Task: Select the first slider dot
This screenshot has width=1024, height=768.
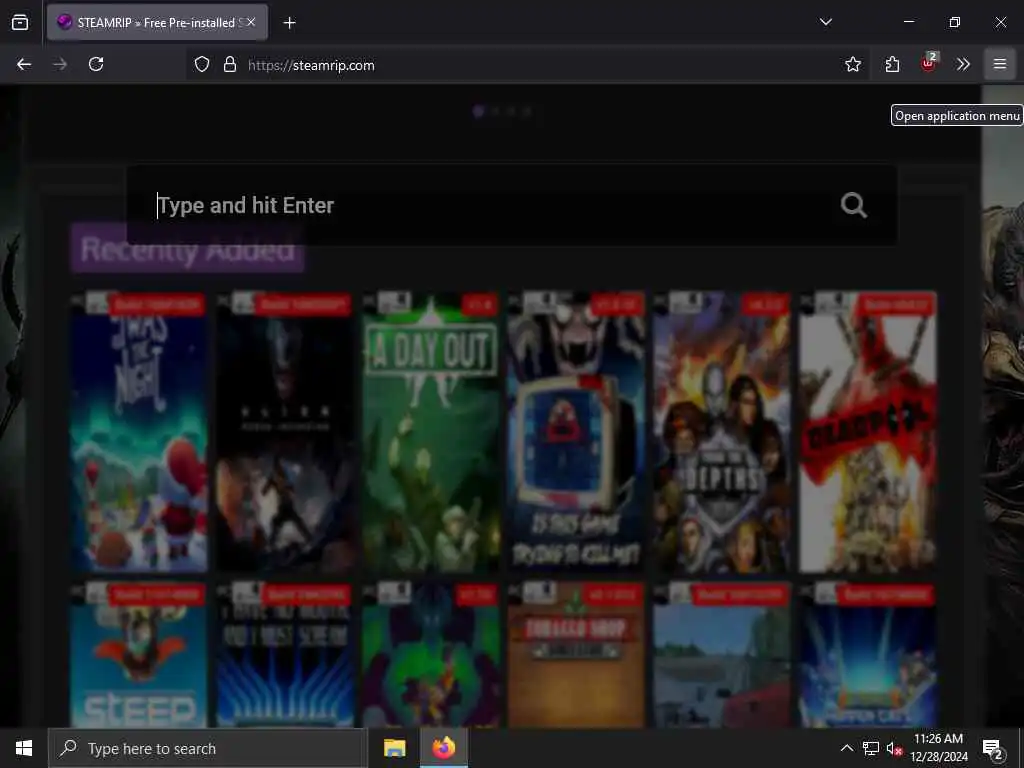Action: point(478,111)
